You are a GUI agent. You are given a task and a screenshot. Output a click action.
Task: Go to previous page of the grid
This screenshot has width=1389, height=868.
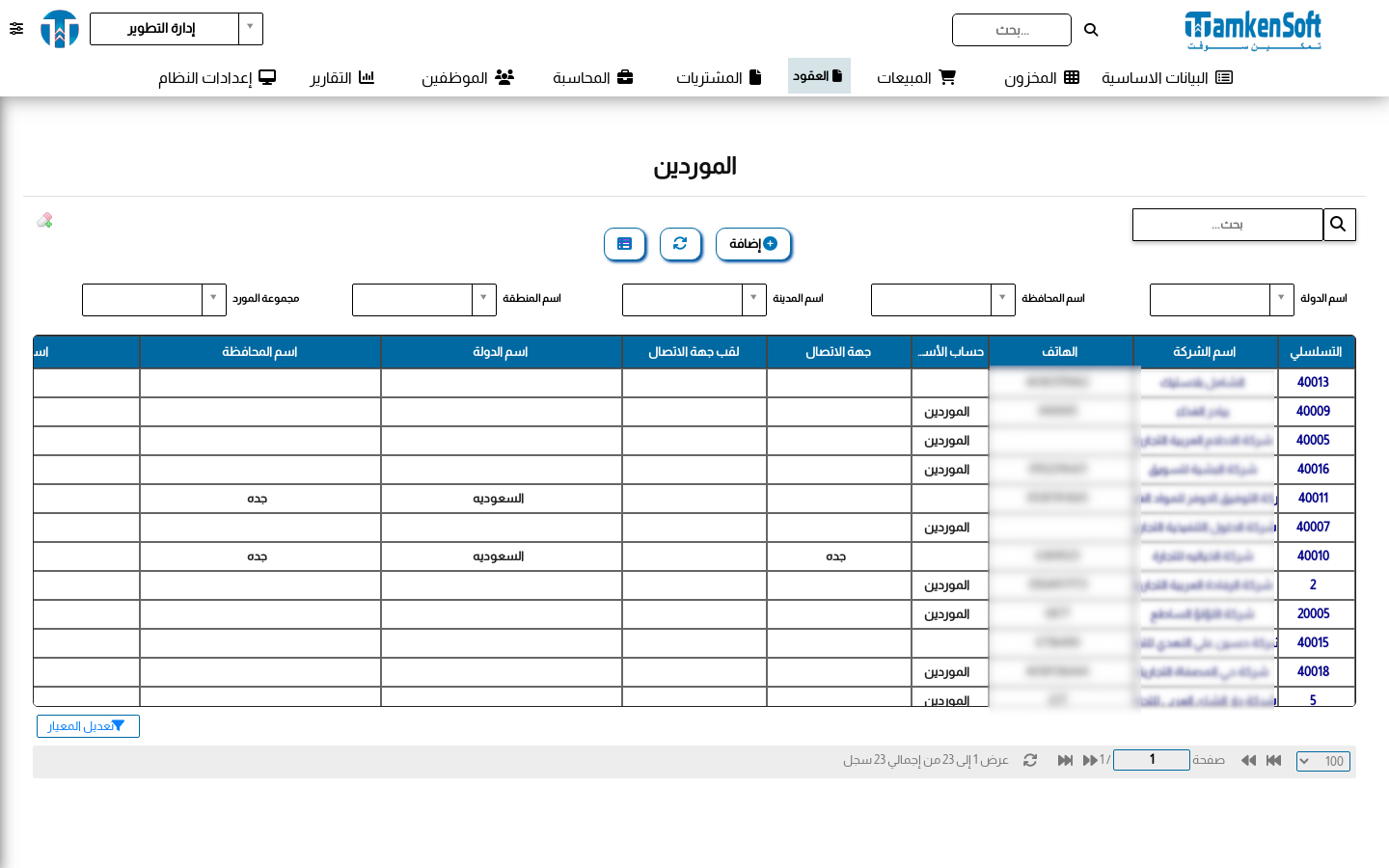(x=1248, y=761)
